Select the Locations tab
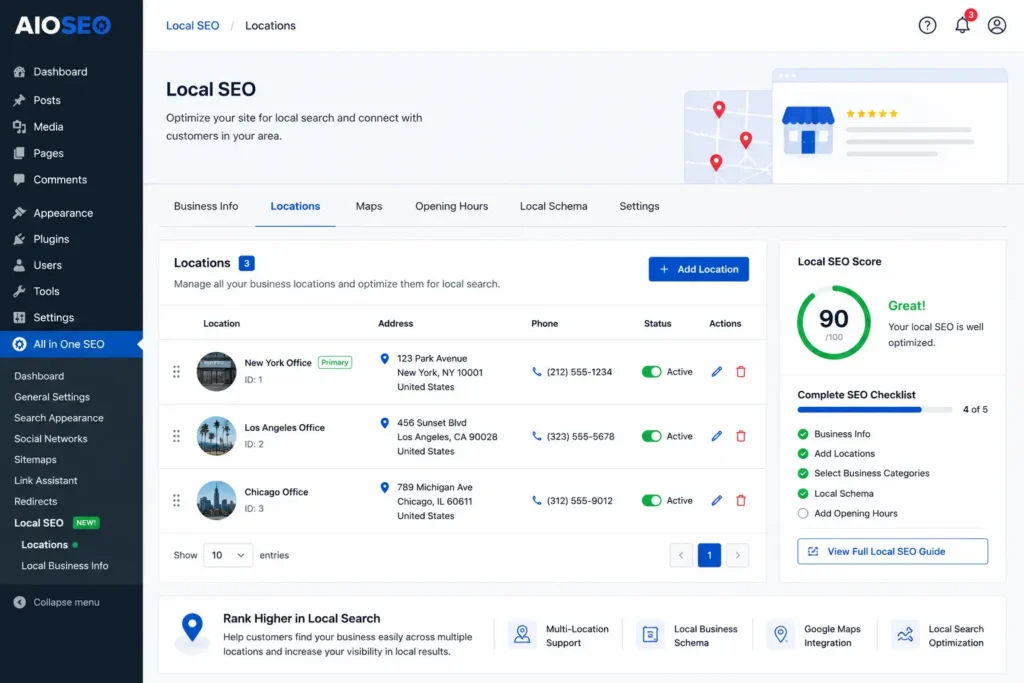Screen dimensions: 1024x683 pos(295,206)
